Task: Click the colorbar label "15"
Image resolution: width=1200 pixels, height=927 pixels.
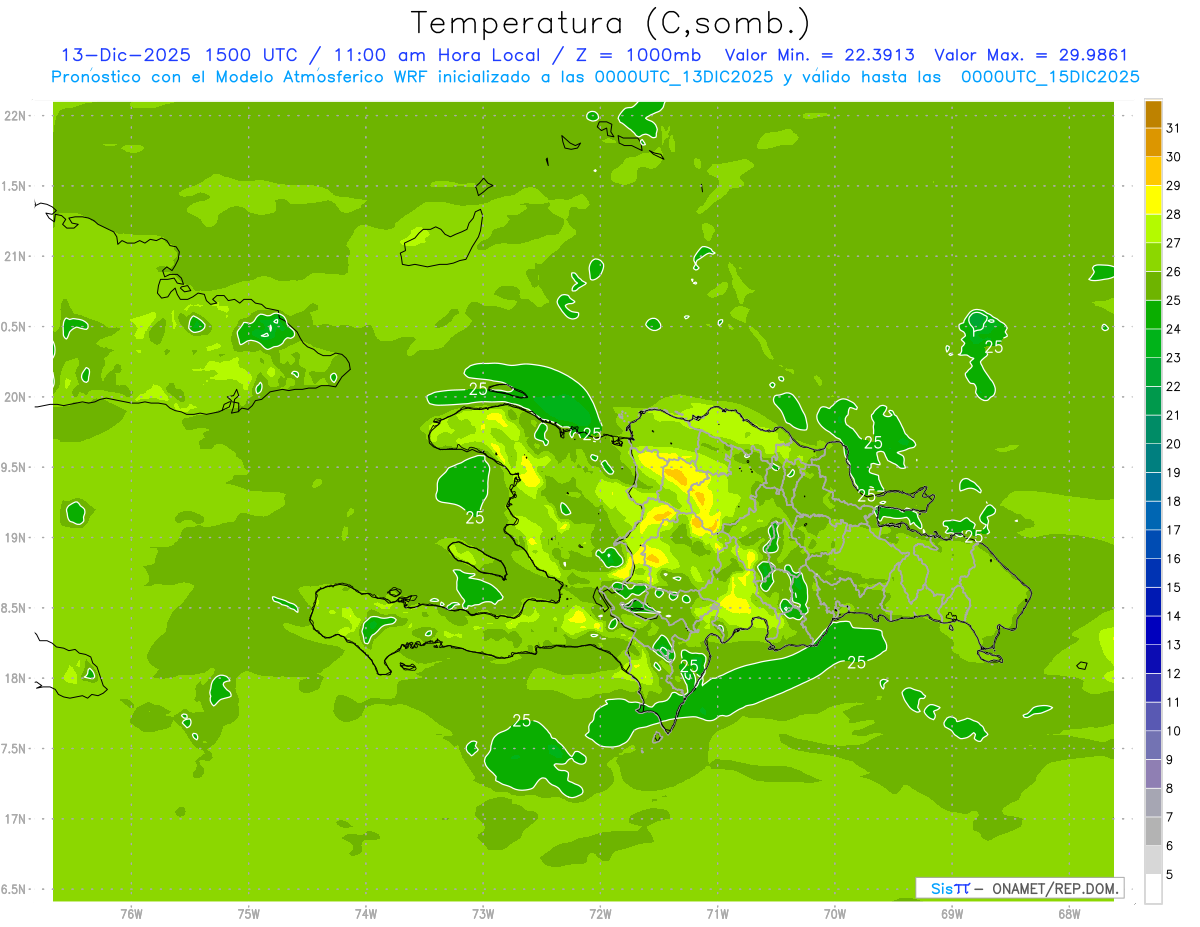Action: [x=1174, y=587]
